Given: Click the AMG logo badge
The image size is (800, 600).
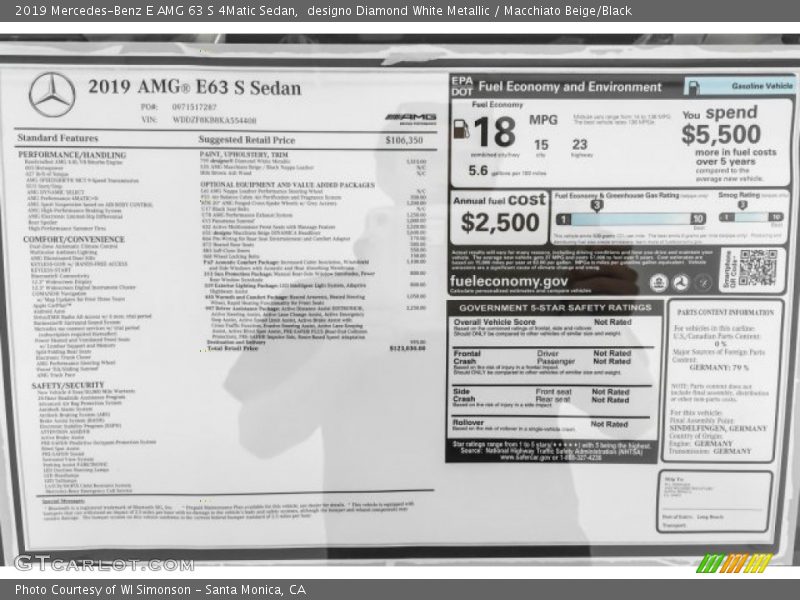Looking at the screenshot, I should click(411, 119).
